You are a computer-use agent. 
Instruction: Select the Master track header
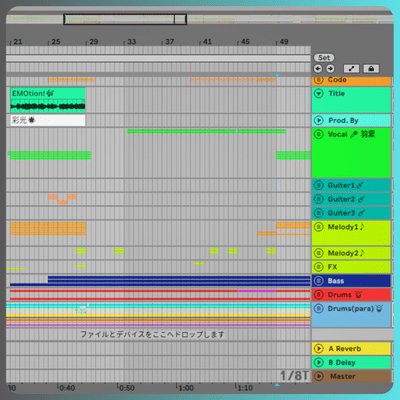(351, 376)
